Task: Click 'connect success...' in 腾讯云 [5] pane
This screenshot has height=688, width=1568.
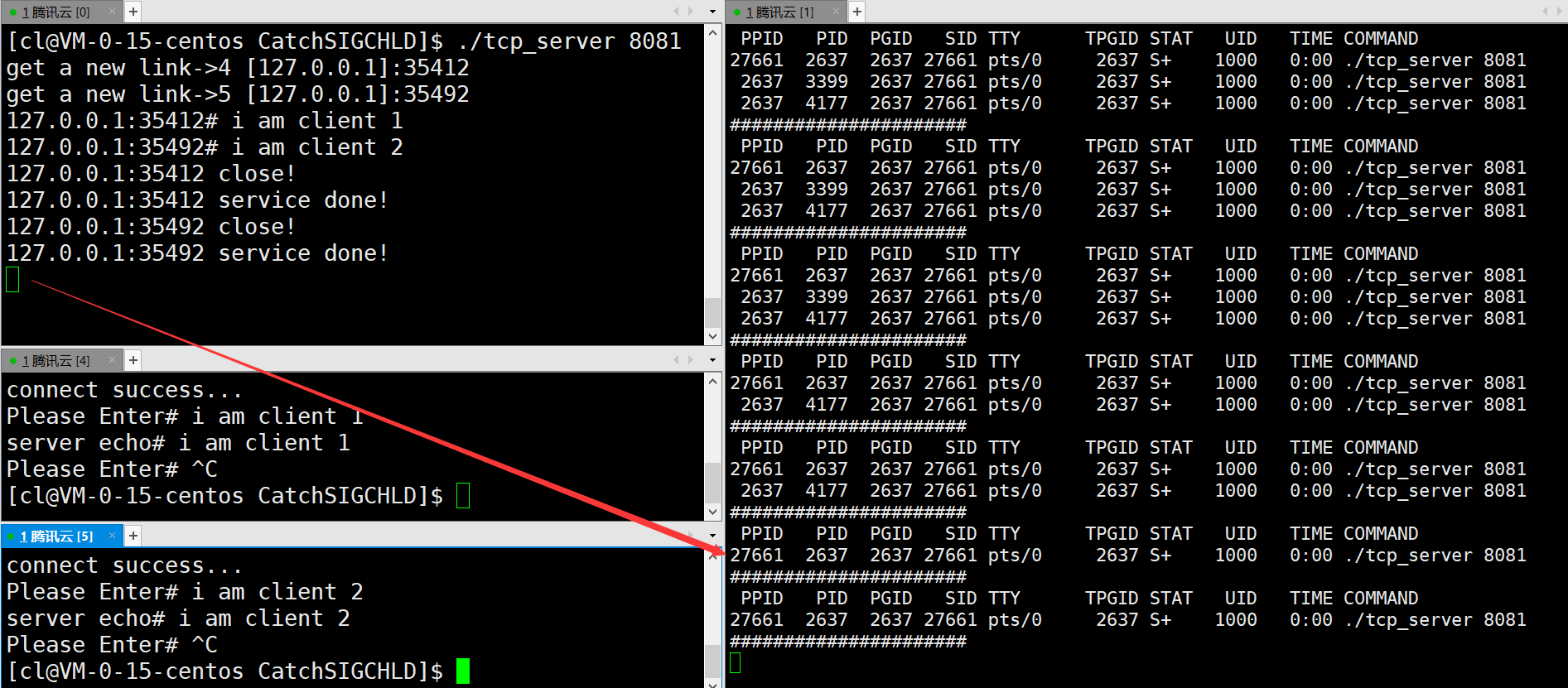Action: coord(124,565)
